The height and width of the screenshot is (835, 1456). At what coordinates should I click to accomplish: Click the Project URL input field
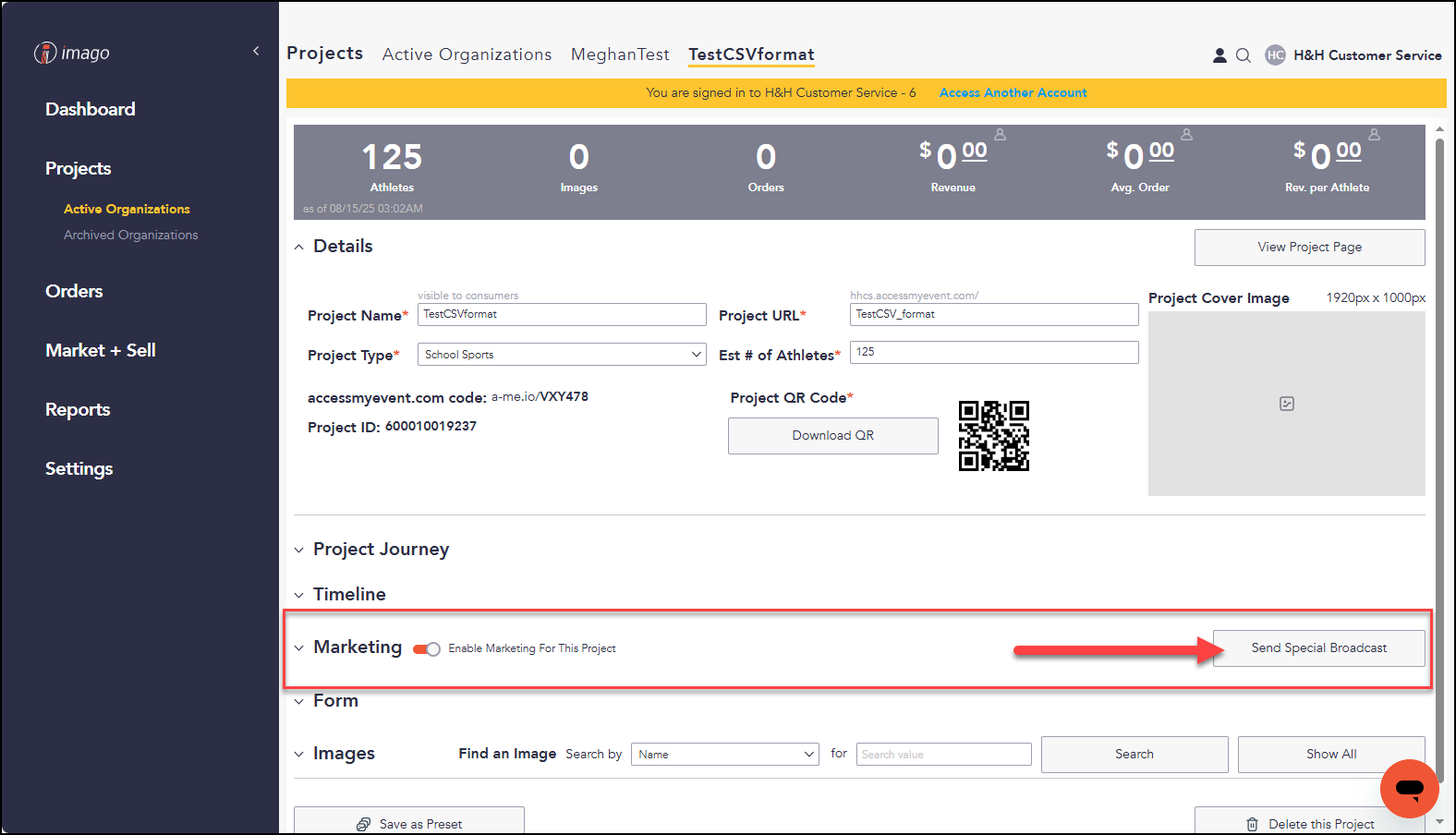(994, 314)
